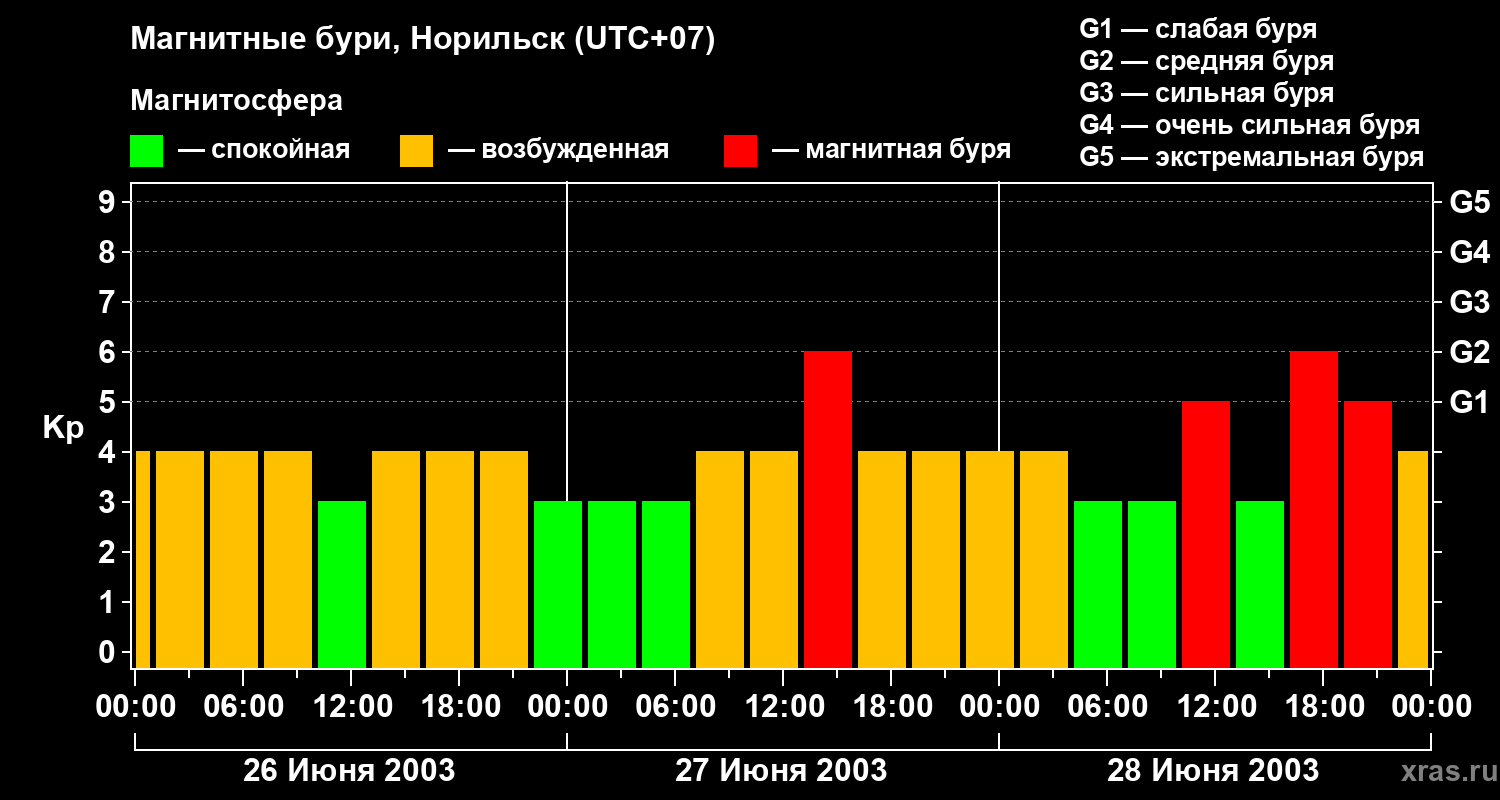Select the red Kp 5 bar at 12:00 on 28 June
This screenshot has width=1500, height=800.
1206,535
